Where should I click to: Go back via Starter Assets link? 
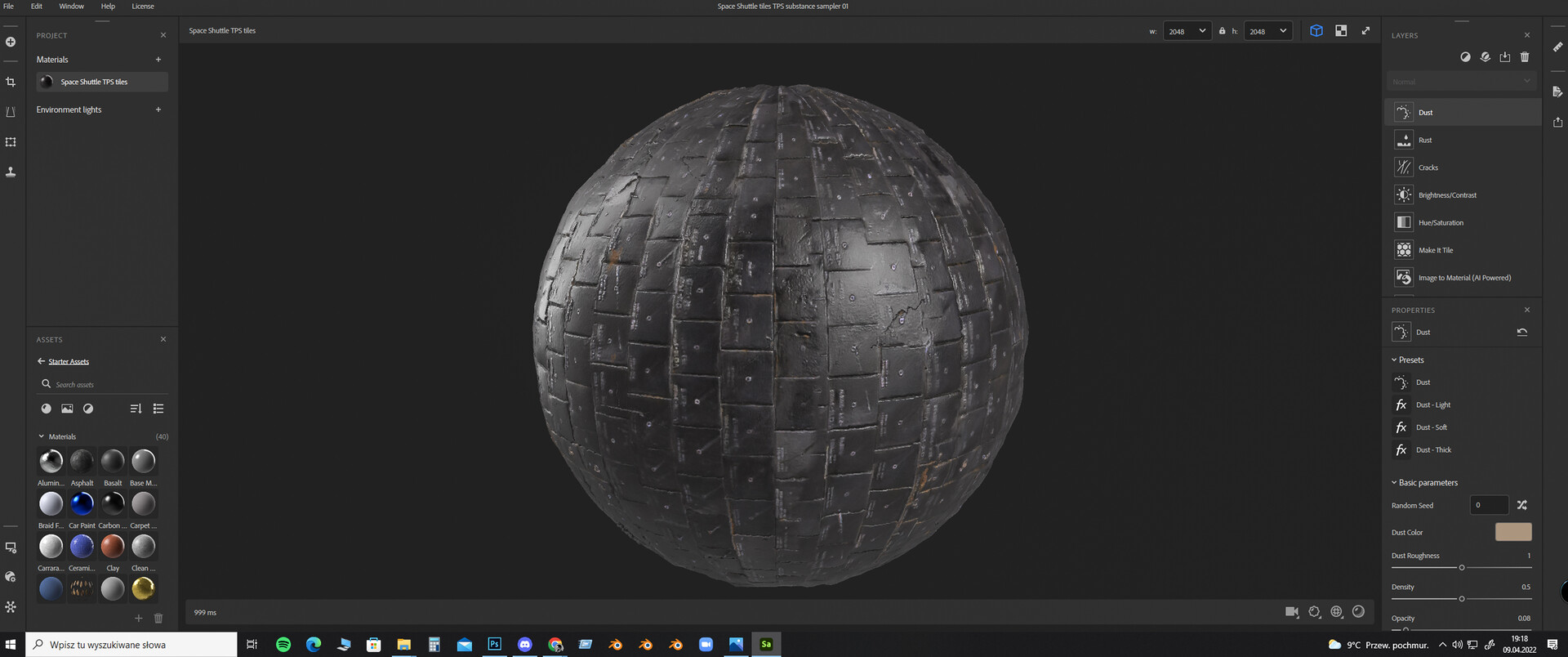click(x=68, y=361)
